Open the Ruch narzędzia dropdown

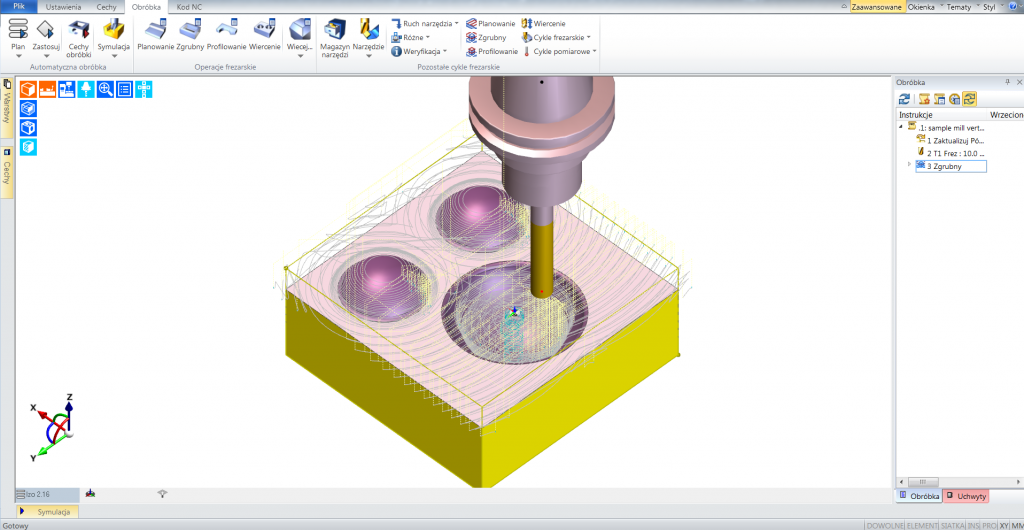(430, 22)
